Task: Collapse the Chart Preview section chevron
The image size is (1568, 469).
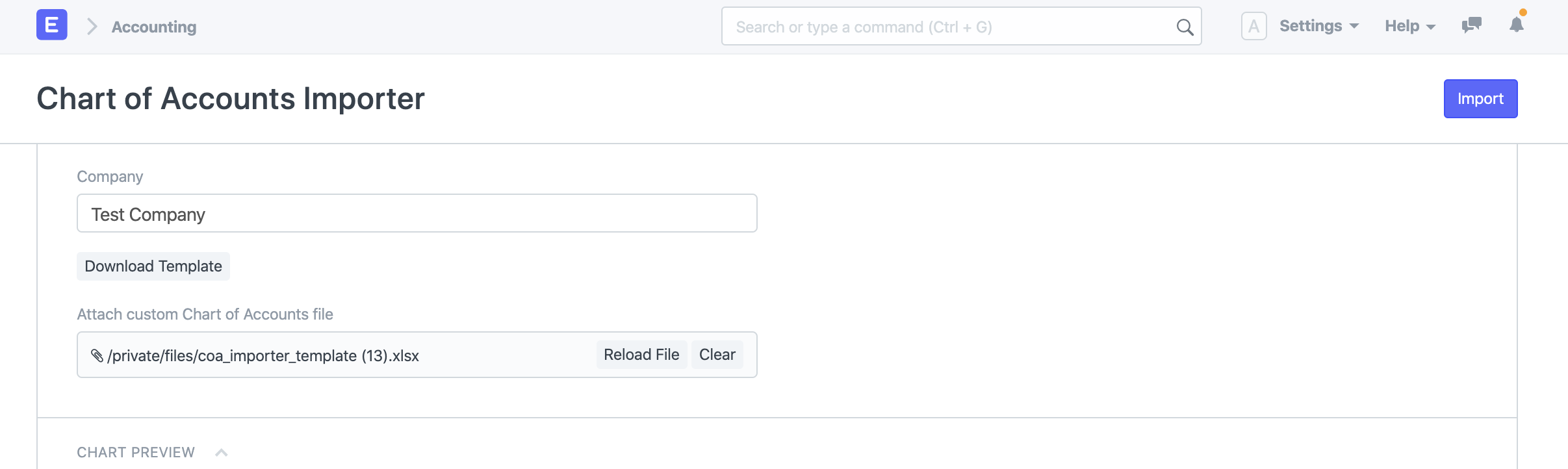Action: coord(222,453)
